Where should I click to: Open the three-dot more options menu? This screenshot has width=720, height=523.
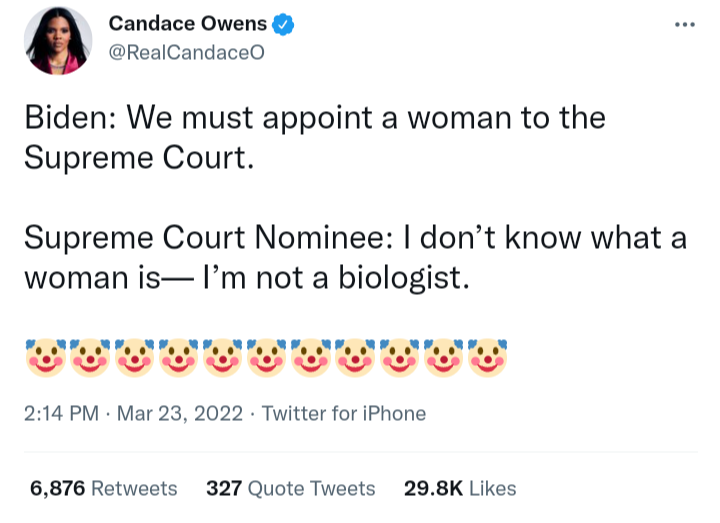[x=684, y=25]
